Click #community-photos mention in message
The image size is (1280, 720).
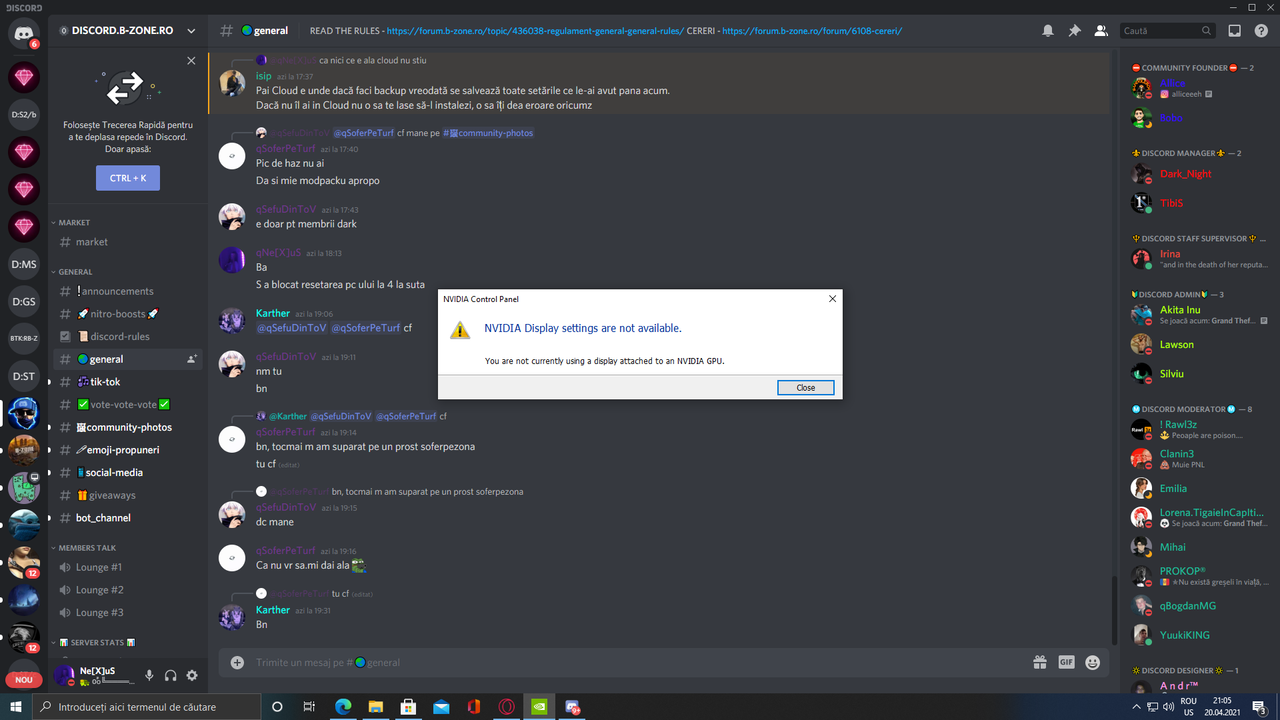(x=488, y=133)
